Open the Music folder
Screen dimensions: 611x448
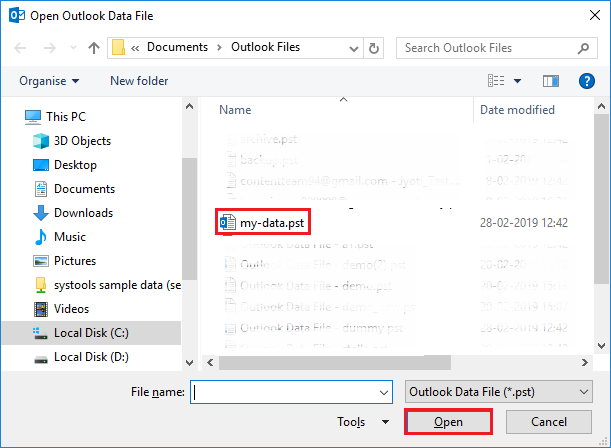[x=70, y=237]
